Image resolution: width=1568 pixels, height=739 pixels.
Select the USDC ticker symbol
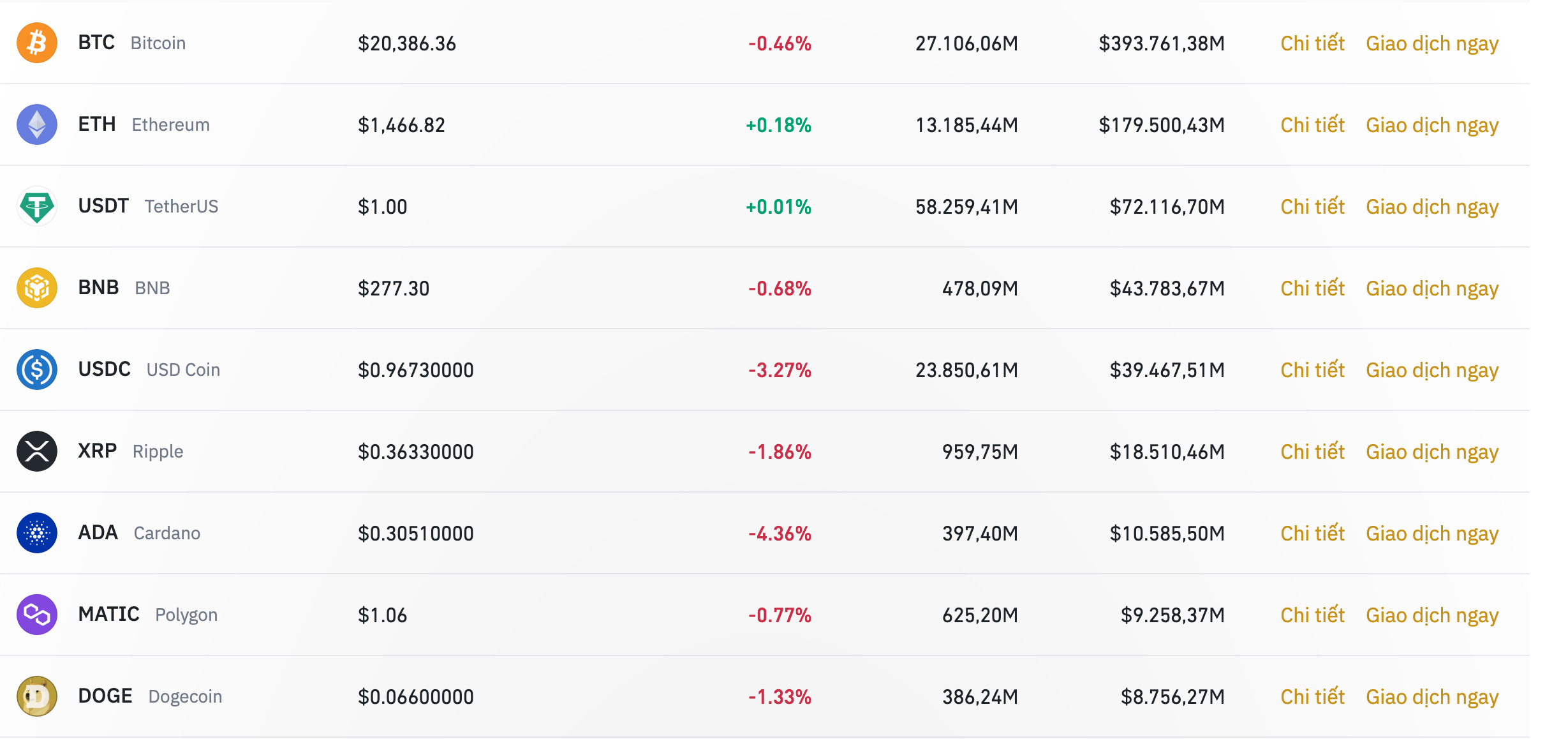point(104,369)
